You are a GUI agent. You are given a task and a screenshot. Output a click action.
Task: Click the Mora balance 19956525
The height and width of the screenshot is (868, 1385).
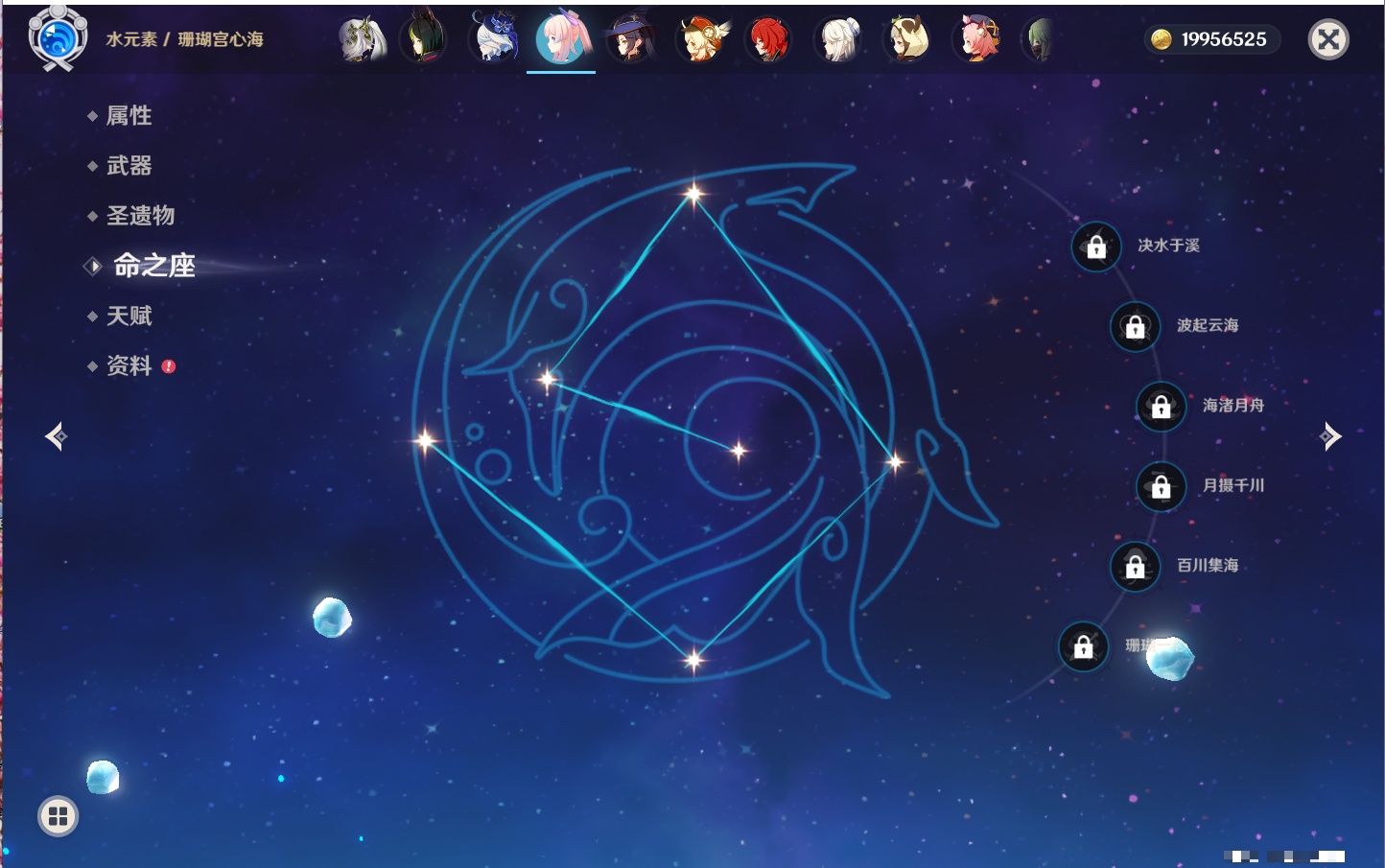click(1224, 39)
